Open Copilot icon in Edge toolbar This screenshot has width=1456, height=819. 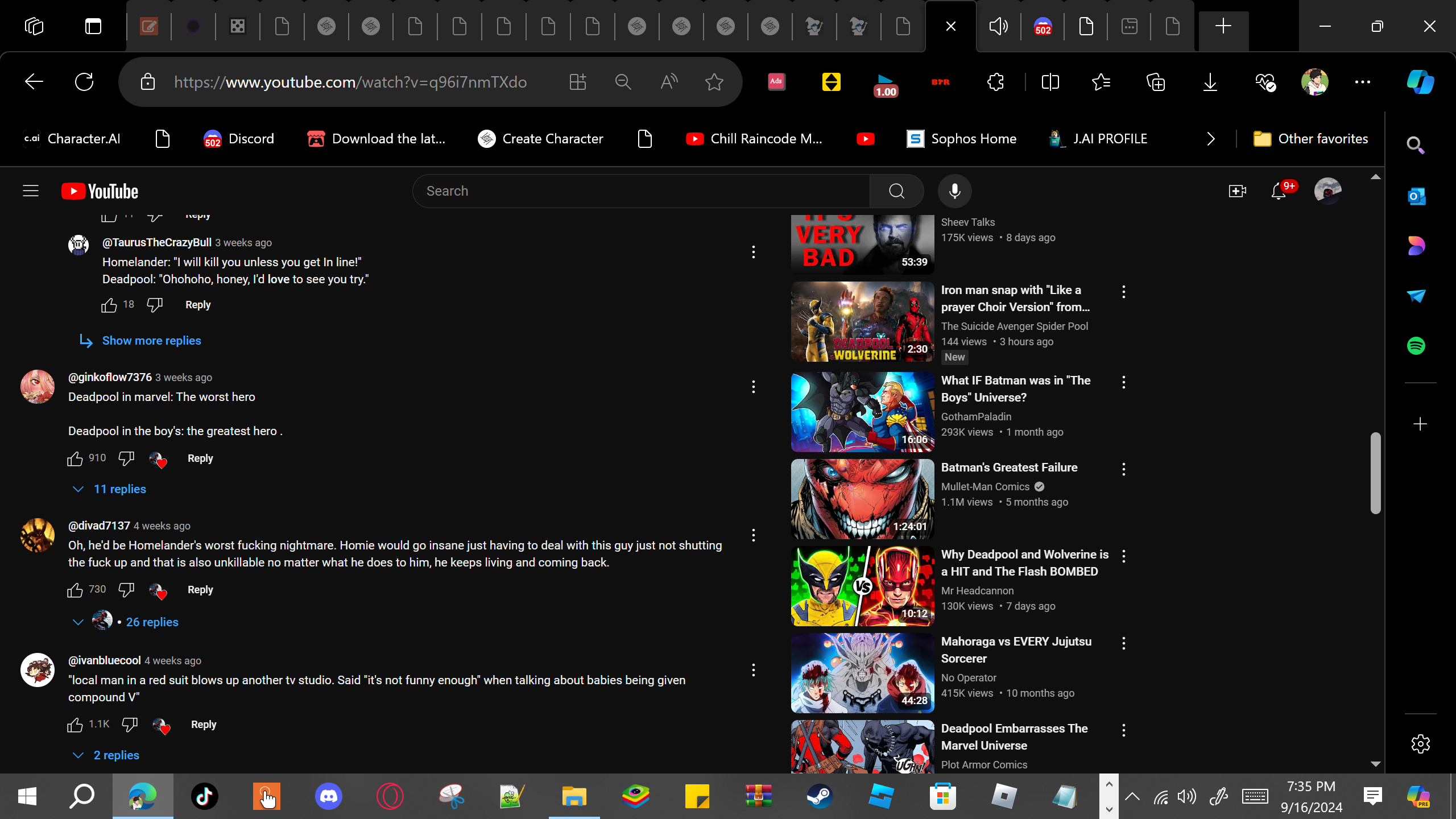tap(1420, 82)
